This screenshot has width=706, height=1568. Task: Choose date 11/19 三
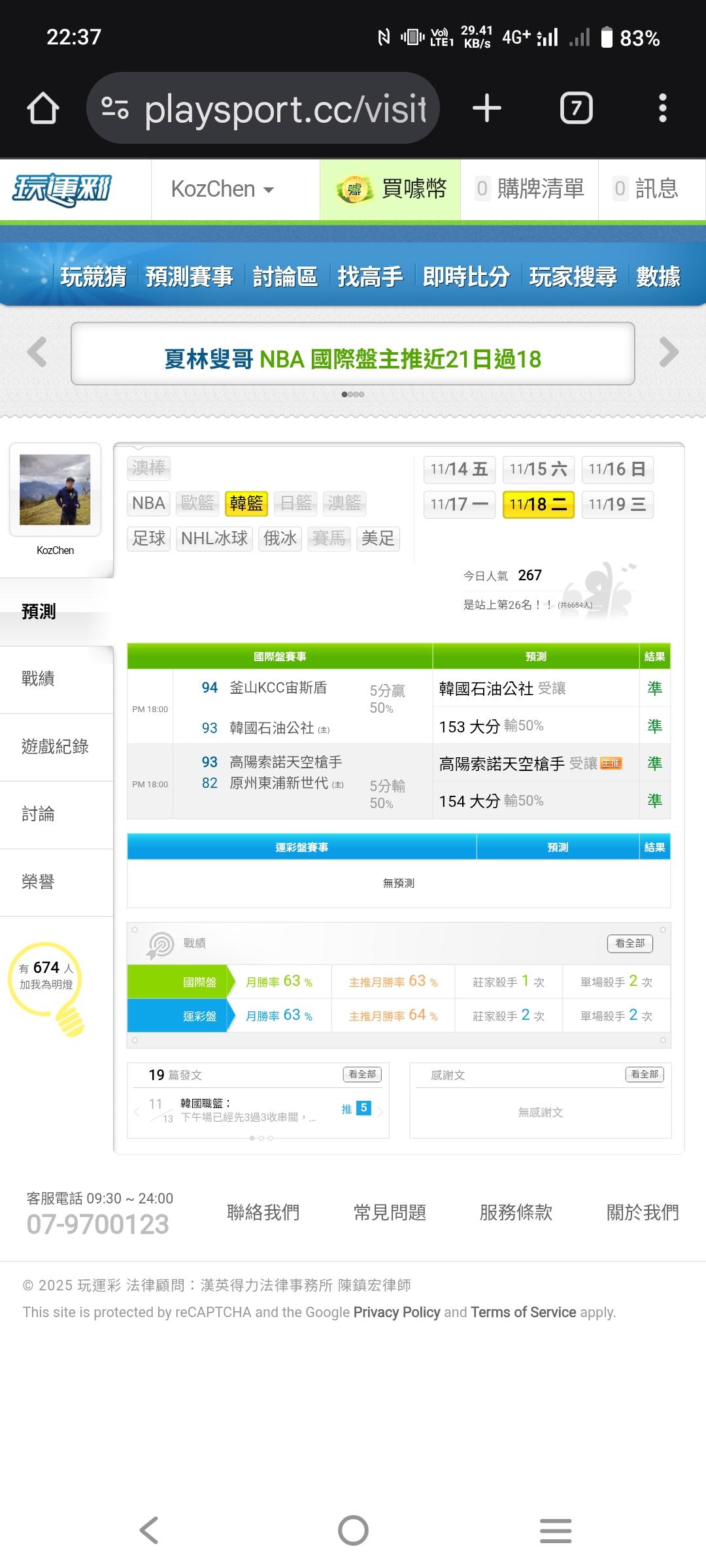618,504
